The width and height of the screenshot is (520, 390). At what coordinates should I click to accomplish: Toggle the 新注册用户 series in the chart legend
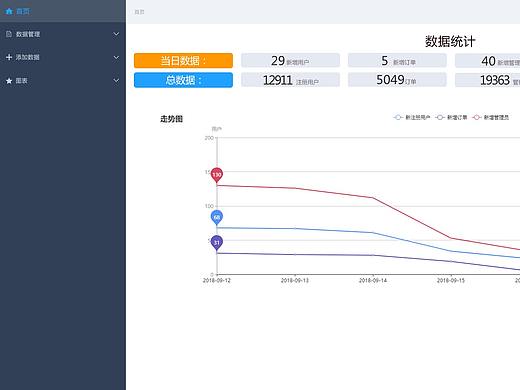tap(412, 117)
